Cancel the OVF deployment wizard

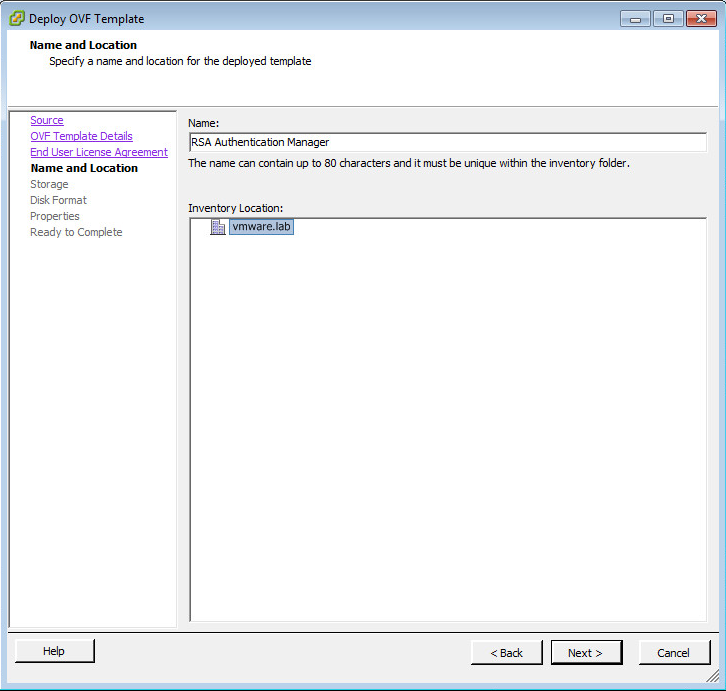(x=675, y=653)
